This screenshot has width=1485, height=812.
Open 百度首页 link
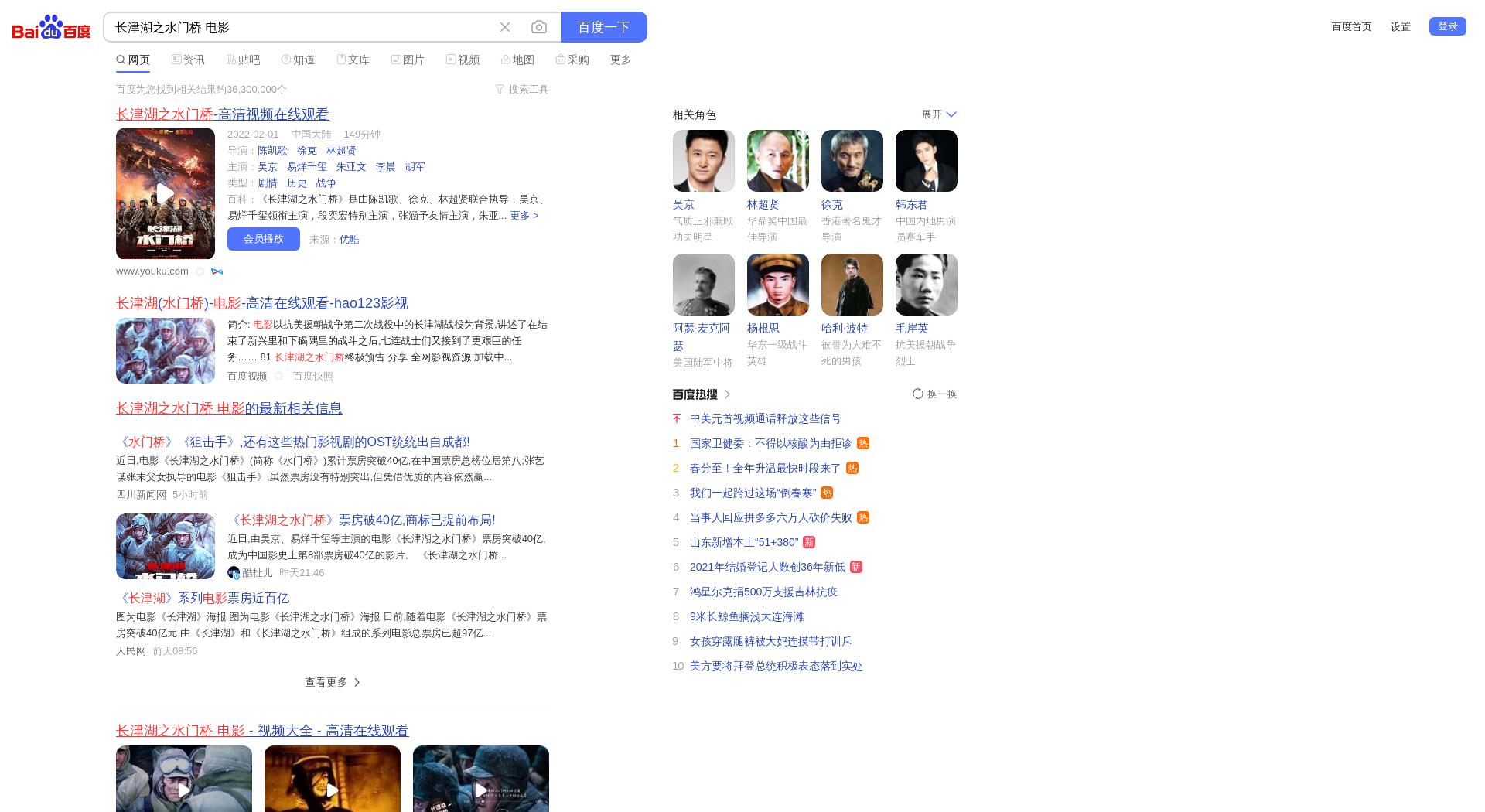1351,27
